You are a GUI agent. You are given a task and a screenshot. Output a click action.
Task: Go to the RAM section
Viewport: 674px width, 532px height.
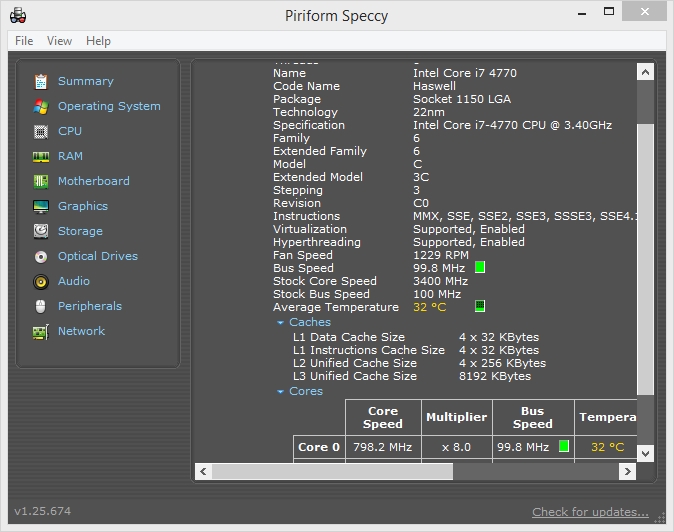[70, 156]
